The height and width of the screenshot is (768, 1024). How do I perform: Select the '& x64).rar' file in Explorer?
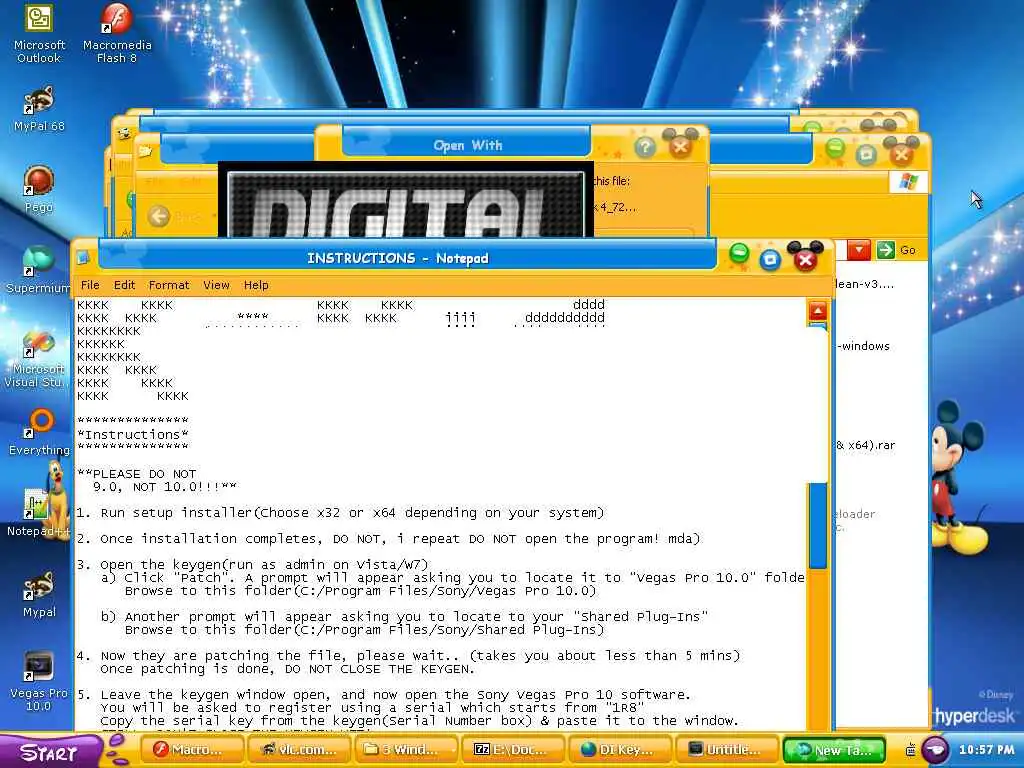coord(865,445)
